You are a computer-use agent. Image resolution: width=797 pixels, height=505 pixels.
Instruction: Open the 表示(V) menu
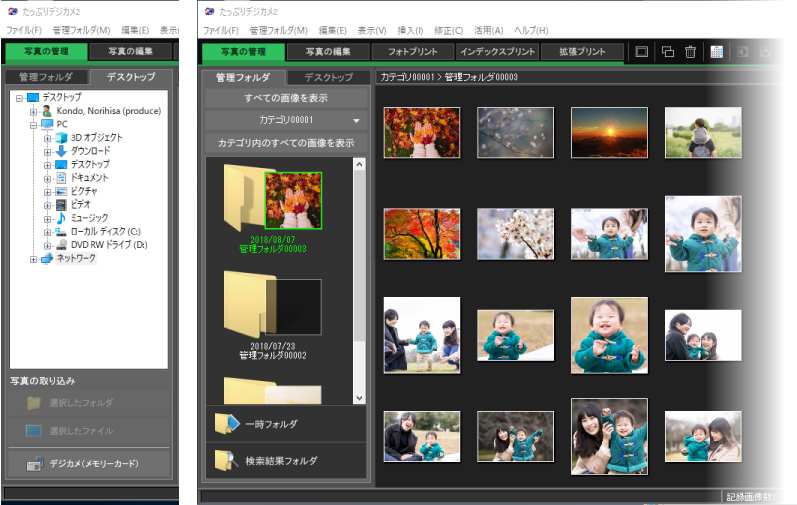coord(372,31)
